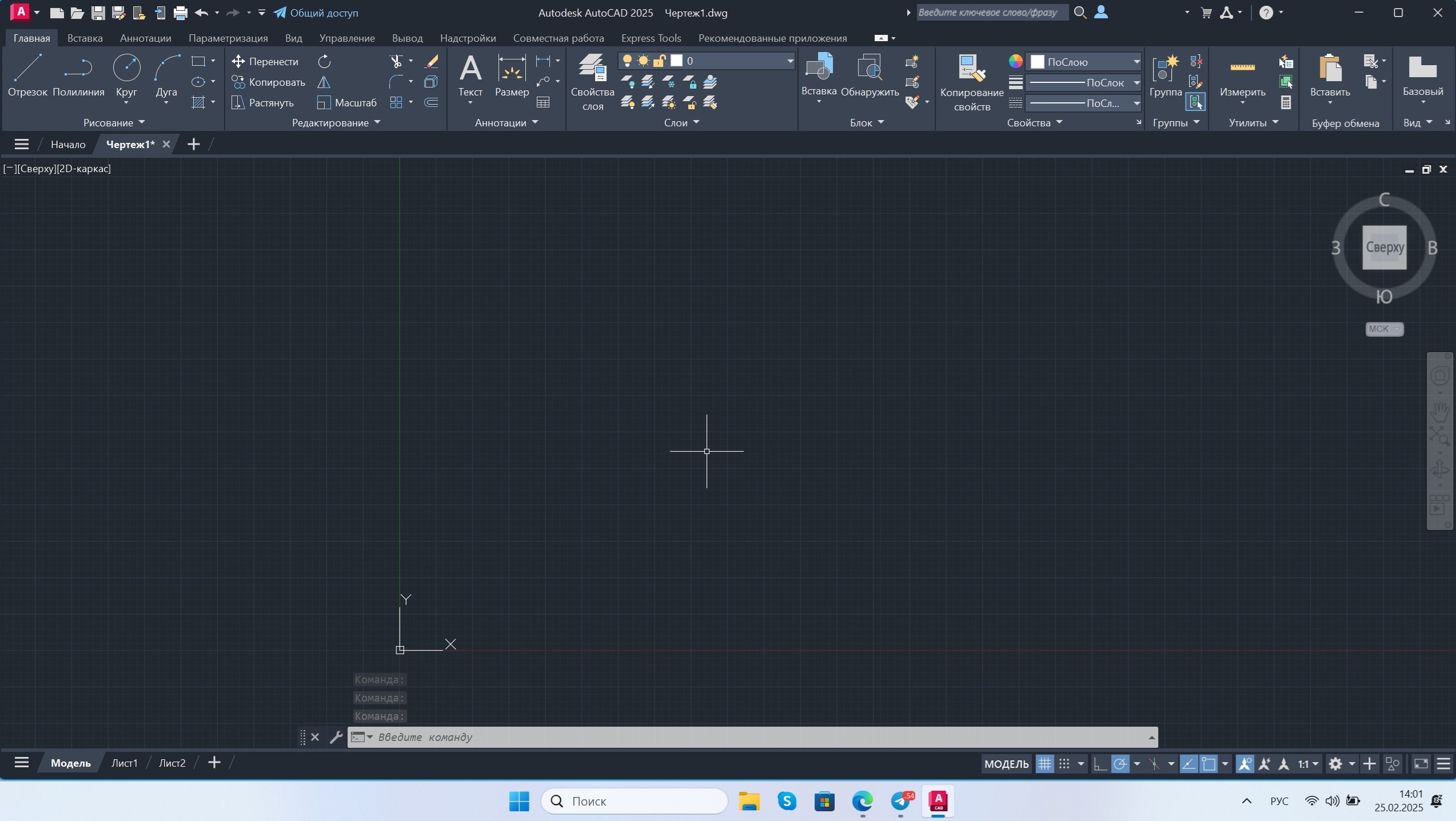Click the [Сверху] viewport view label

pyautogui.click(x=37, y=169)
